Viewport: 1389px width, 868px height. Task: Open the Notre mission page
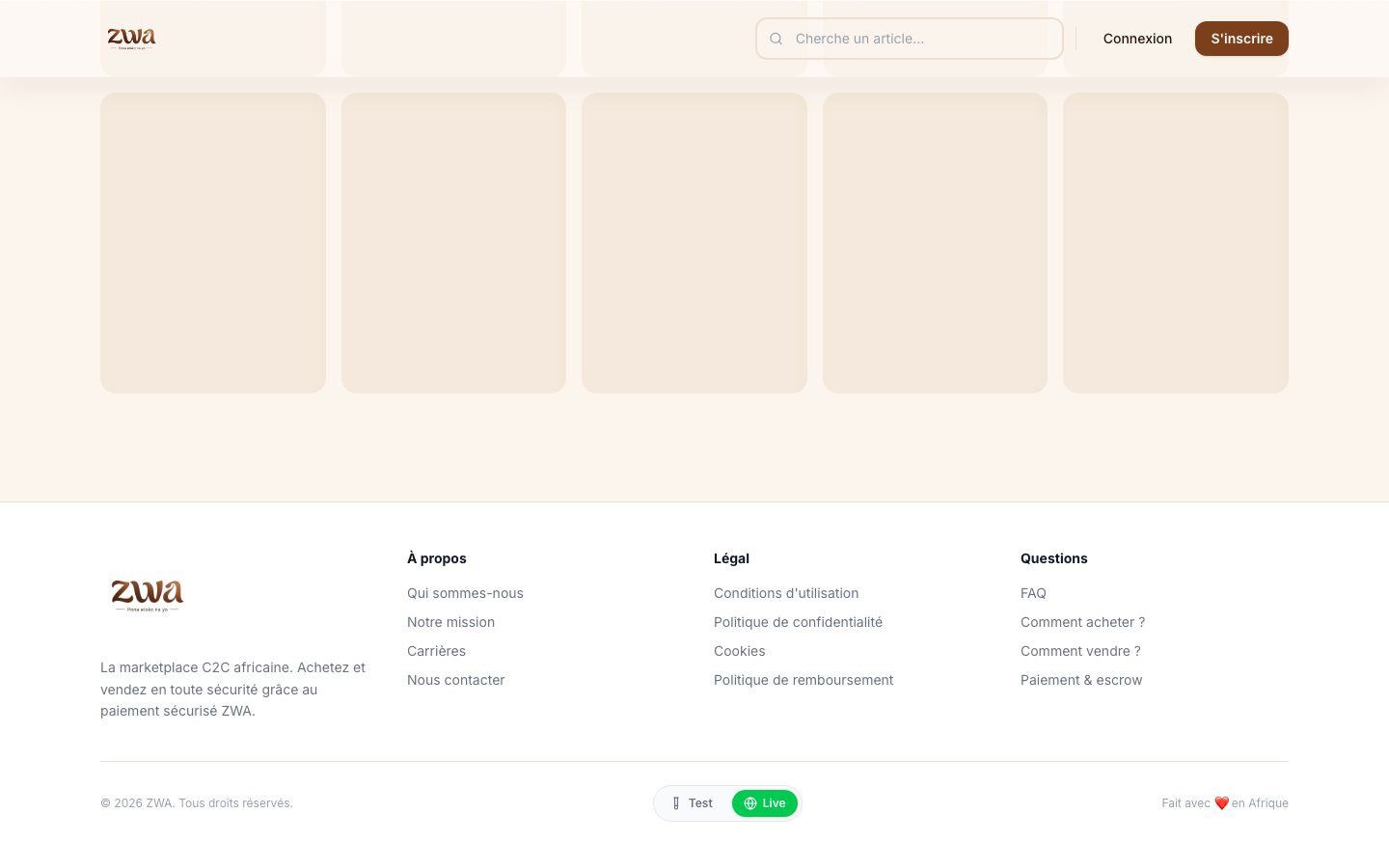[x=450, y=622]
